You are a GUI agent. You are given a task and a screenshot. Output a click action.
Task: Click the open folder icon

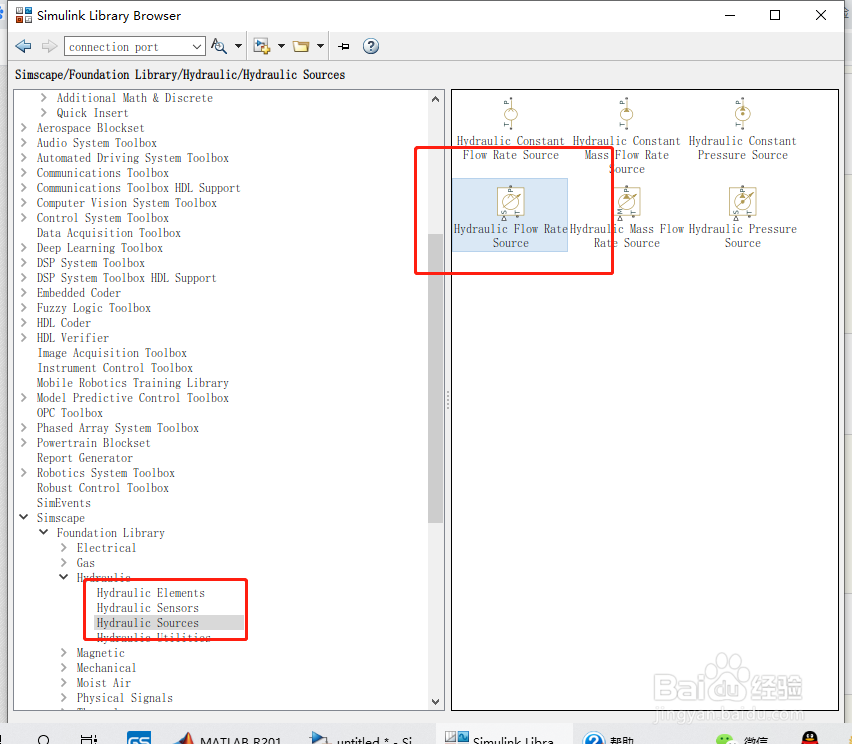301,46
